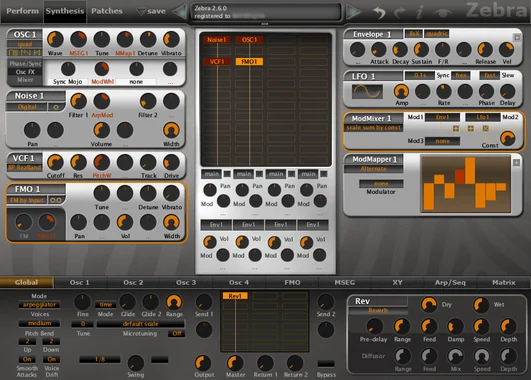Image resolution: width=531 pixels, height=380 pixels.
Task: Adjust the VCF 1 Cutoff knob
Action: point(55,163)
